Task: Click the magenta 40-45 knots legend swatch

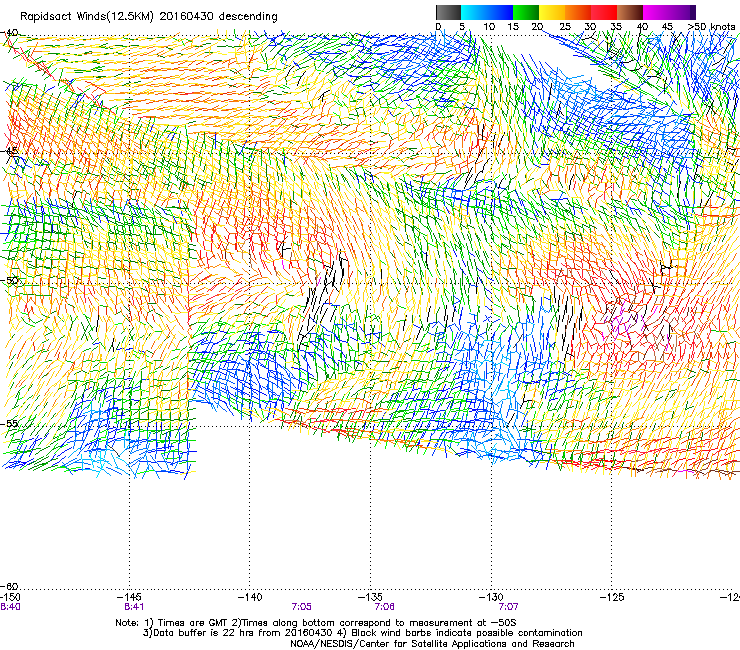Action: click(x=656, y=12)
